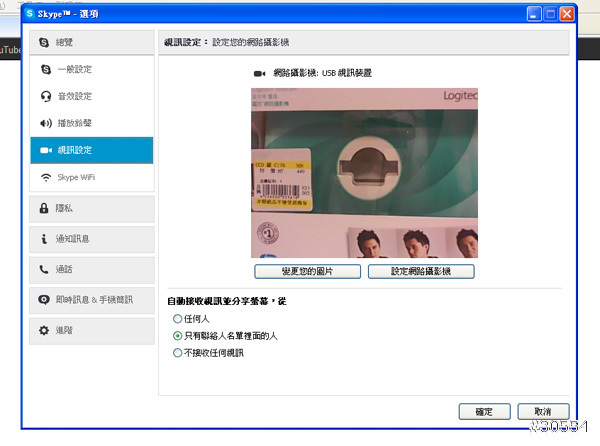The width and height of the screenshot is (600, 446).
Task: Open the 隱私 privacy section
Action: 92,209
